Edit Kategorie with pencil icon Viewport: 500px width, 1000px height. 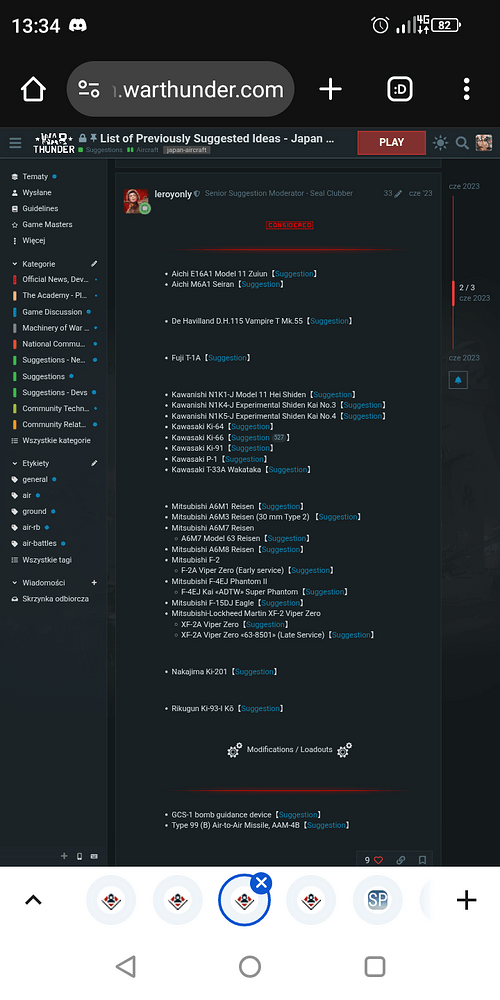(94, 263)
